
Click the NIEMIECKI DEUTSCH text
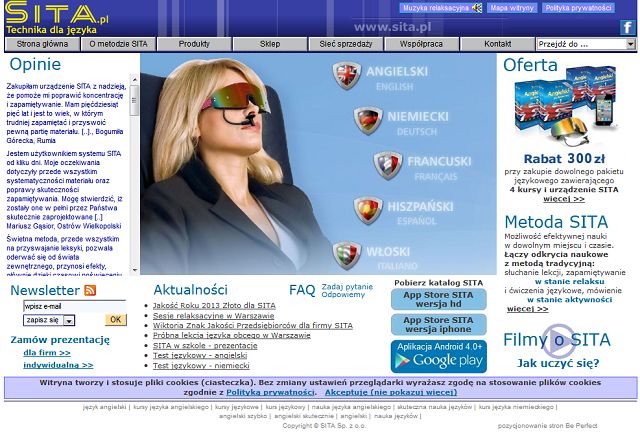(x=418, y=124)
